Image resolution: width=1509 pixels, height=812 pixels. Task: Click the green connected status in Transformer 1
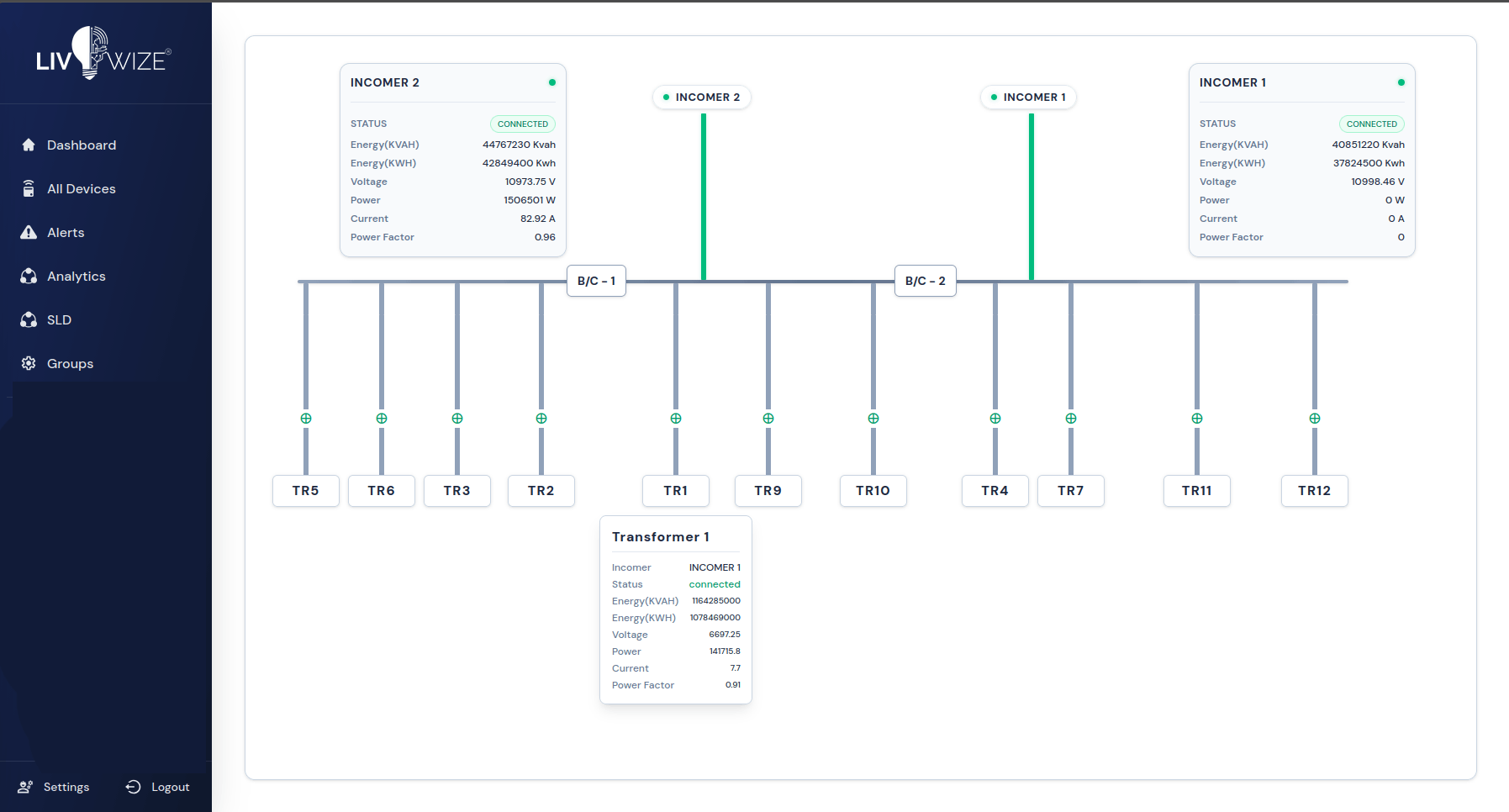point(715,584)
